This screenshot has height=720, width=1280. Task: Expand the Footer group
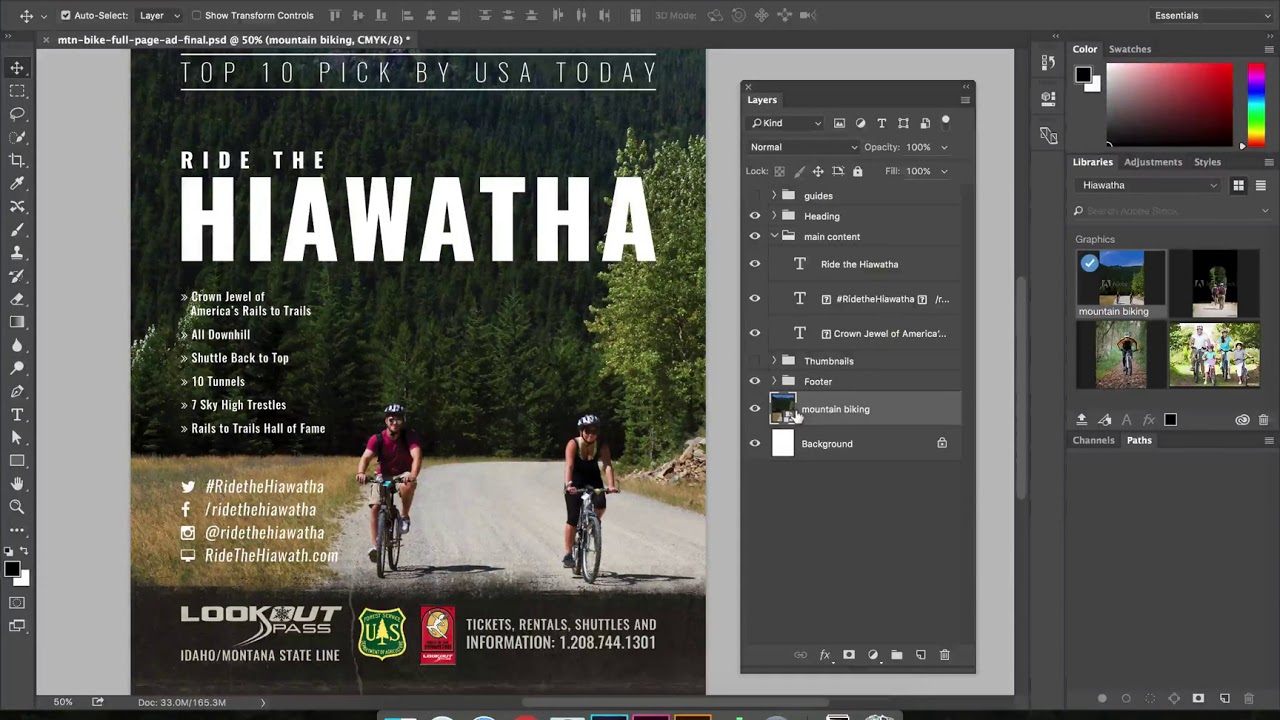pos(773,381)
